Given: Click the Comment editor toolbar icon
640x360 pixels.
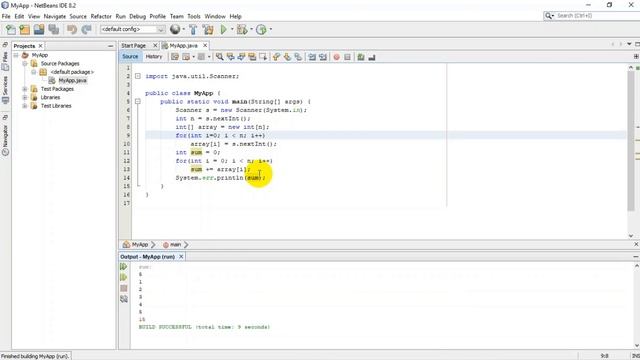Looking at the screenshot, I should pyautogui.click(x=361, y=57).
